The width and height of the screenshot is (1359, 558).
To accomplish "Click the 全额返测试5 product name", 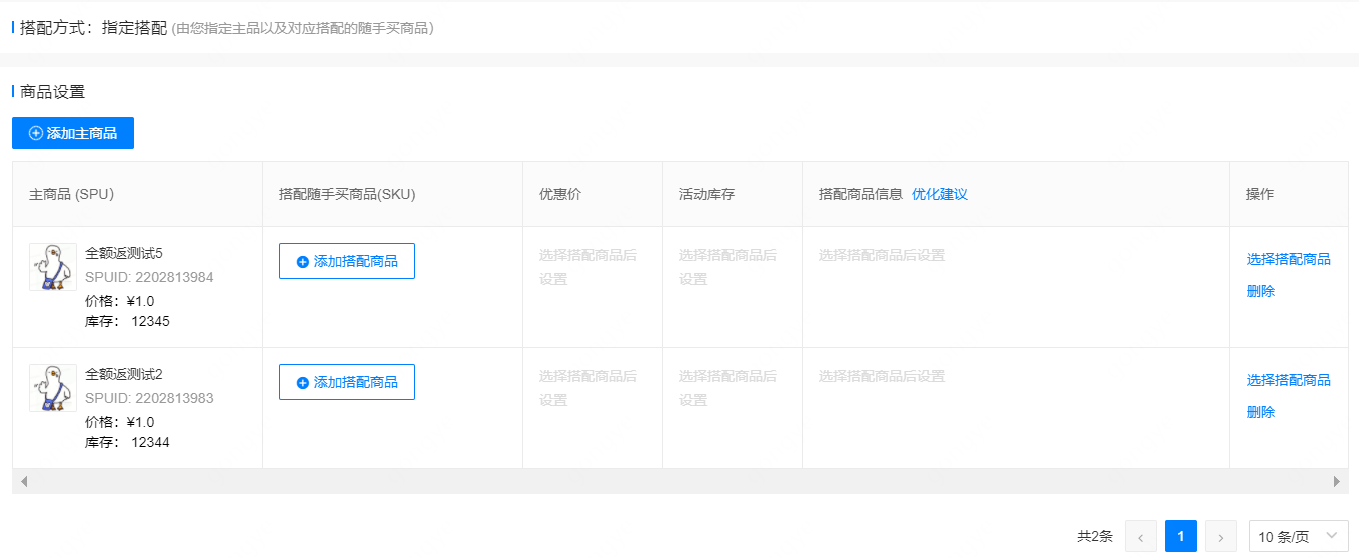I will coord(124,253).
